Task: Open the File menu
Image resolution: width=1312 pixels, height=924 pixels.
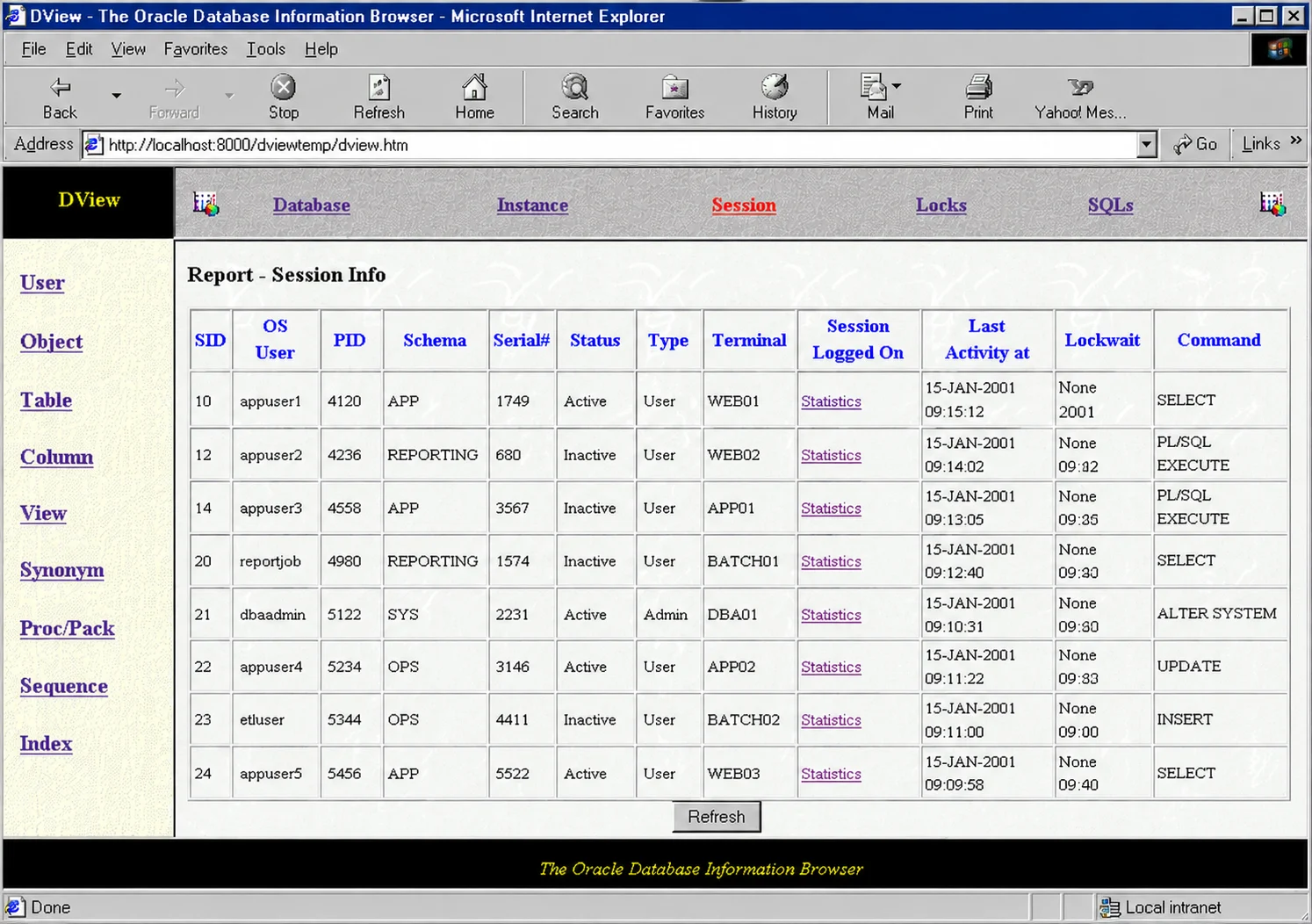Action: coord(33,49)
